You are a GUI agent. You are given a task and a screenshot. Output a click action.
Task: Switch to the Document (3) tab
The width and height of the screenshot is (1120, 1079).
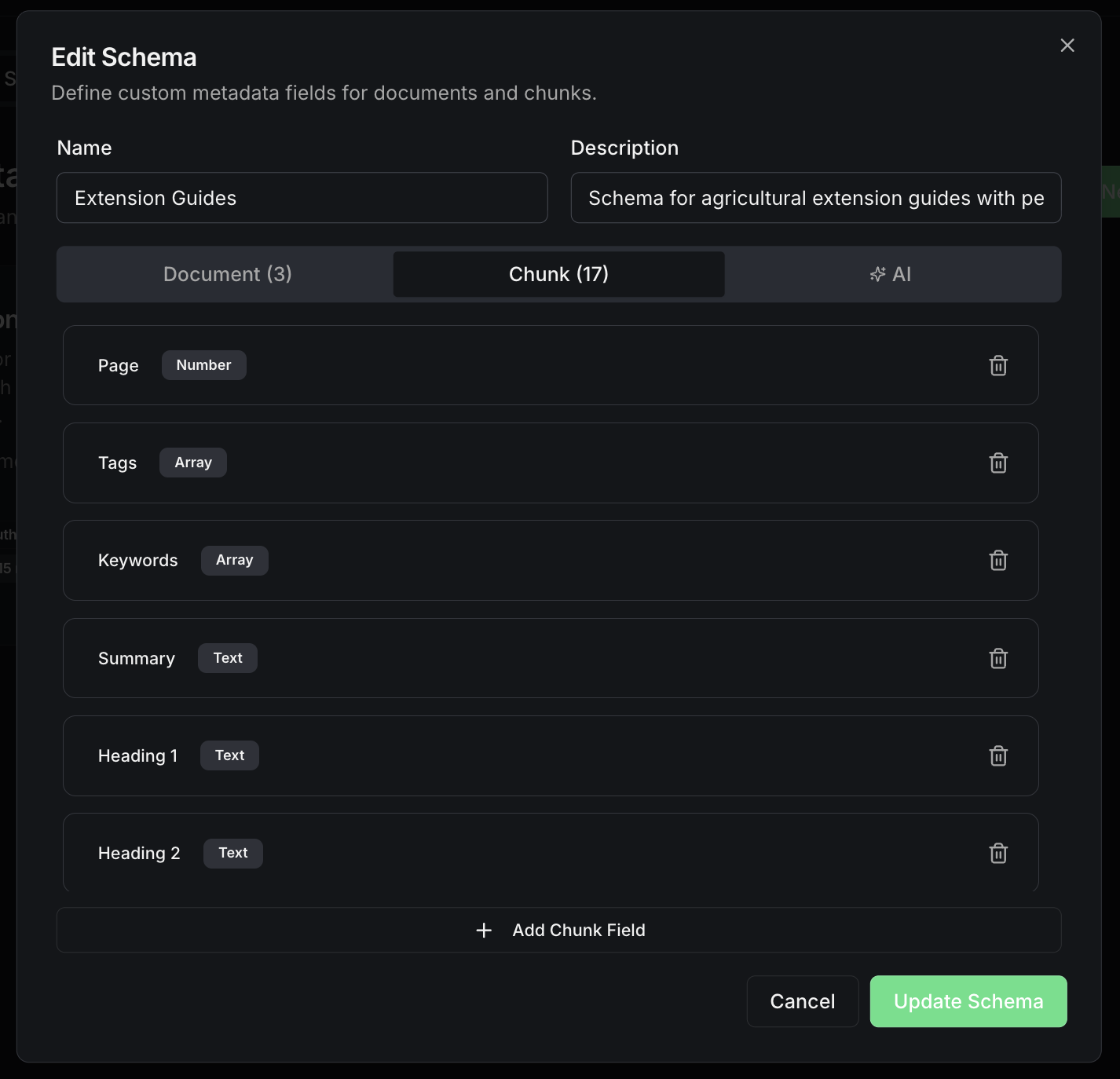pyautogui.click(x=227, y=274)
